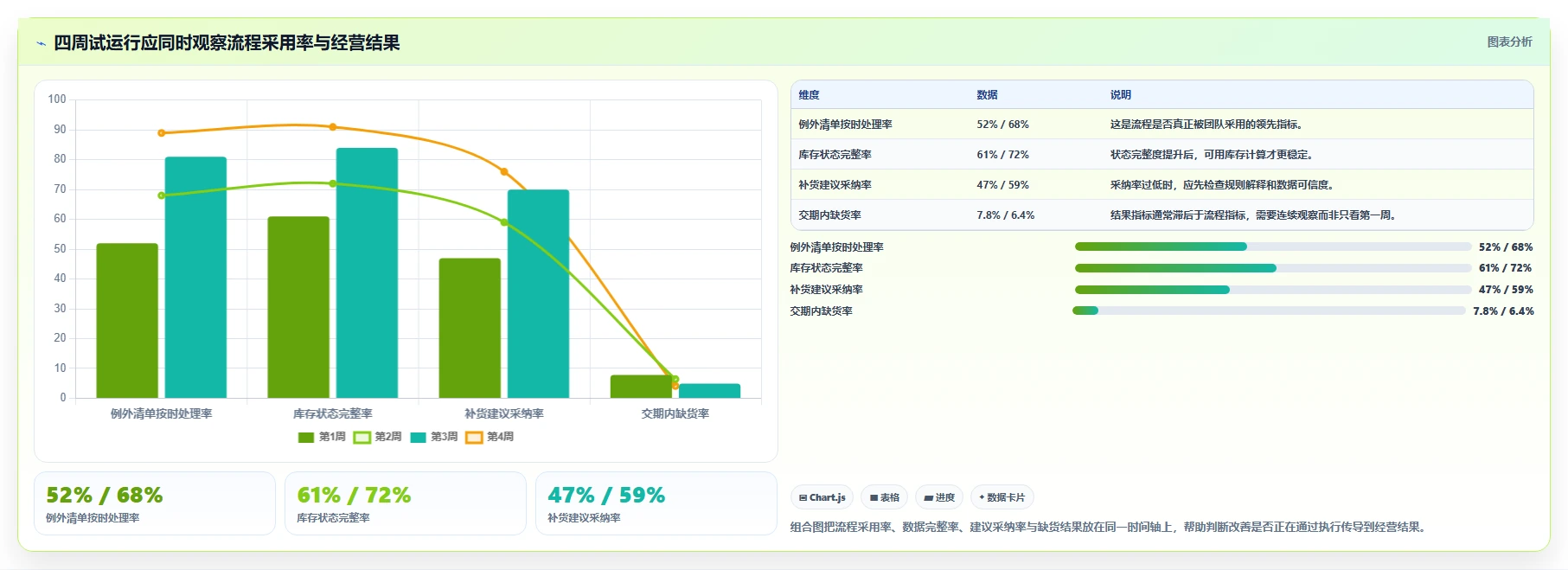Click the 数据卡片 tag

coord(1002,497)
